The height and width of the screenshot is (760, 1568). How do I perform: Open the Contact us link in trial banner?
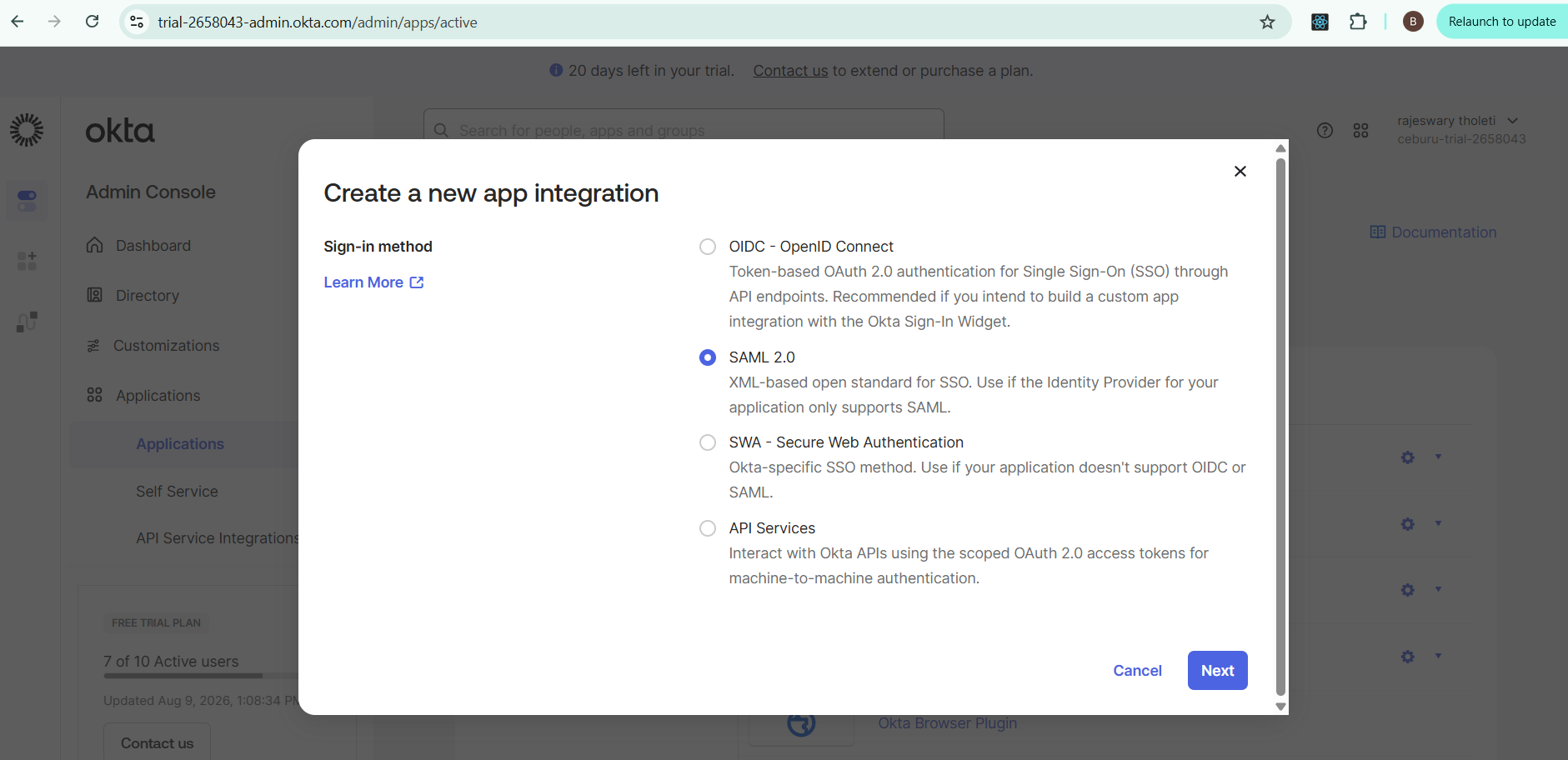point(790,71)
